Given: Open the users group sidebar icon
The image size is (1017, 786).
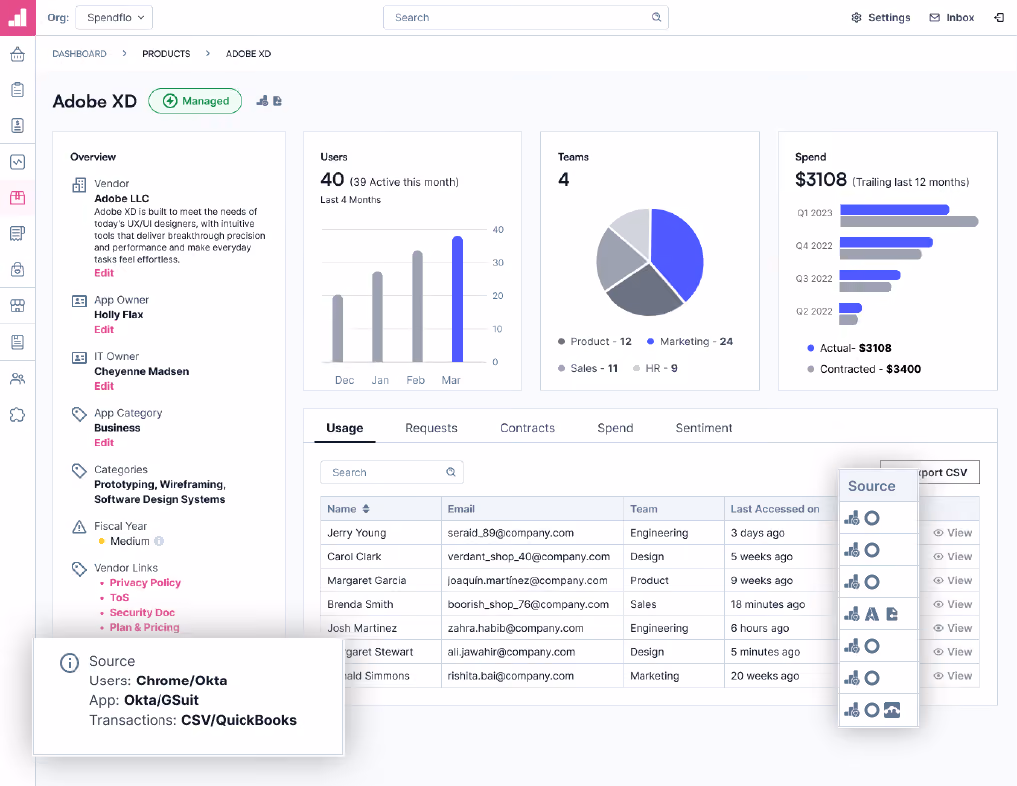Looking at the screenshot, I should tap(18, 379).
